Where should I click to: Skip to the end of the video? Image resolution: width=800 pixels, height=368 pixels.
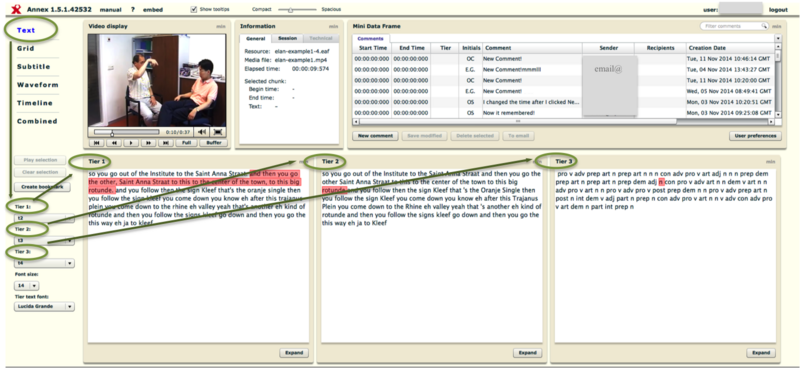(x=165, y=143)
